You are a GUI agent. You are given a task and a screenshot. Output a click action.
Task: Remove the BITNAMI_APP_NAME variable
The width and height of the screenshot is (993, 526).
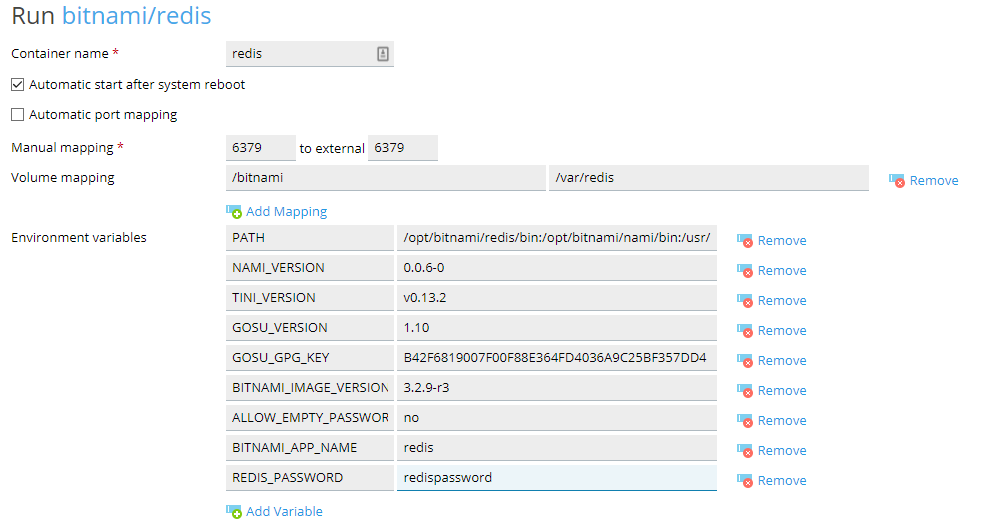pyautogui.click(x=781, y=451)
